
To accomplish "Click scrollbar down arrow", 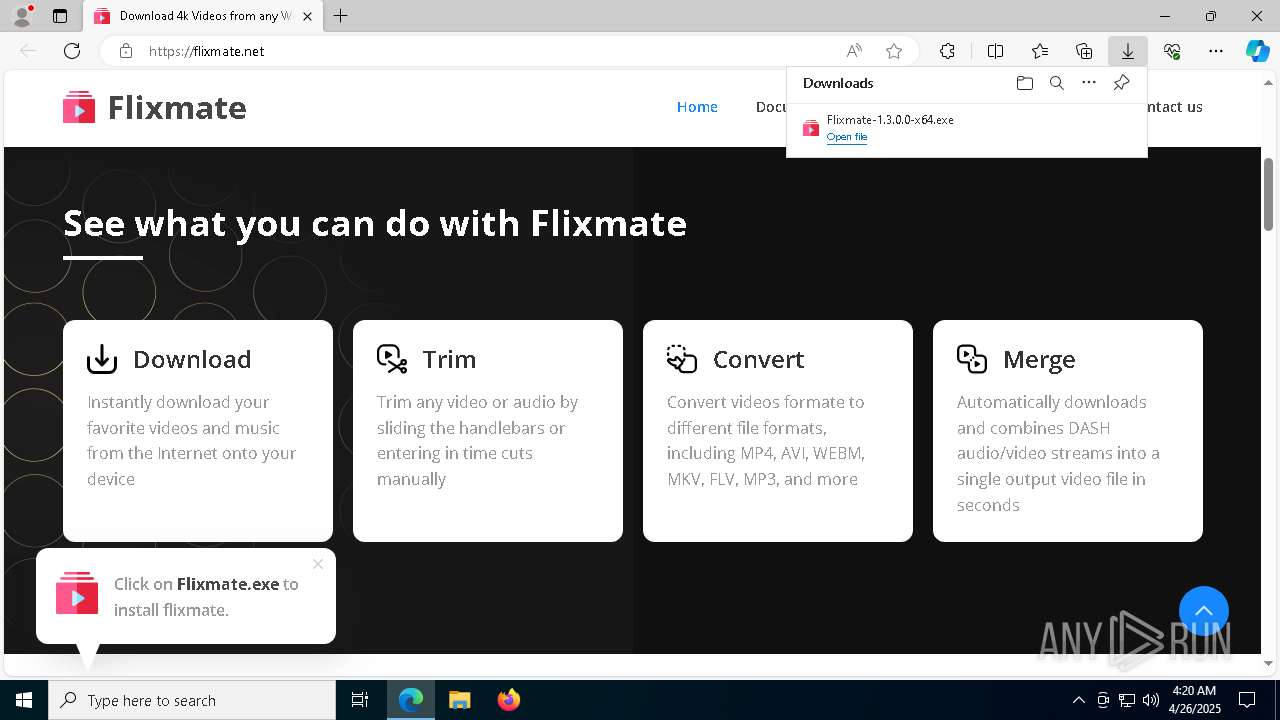I will (x=1269, y=663).
